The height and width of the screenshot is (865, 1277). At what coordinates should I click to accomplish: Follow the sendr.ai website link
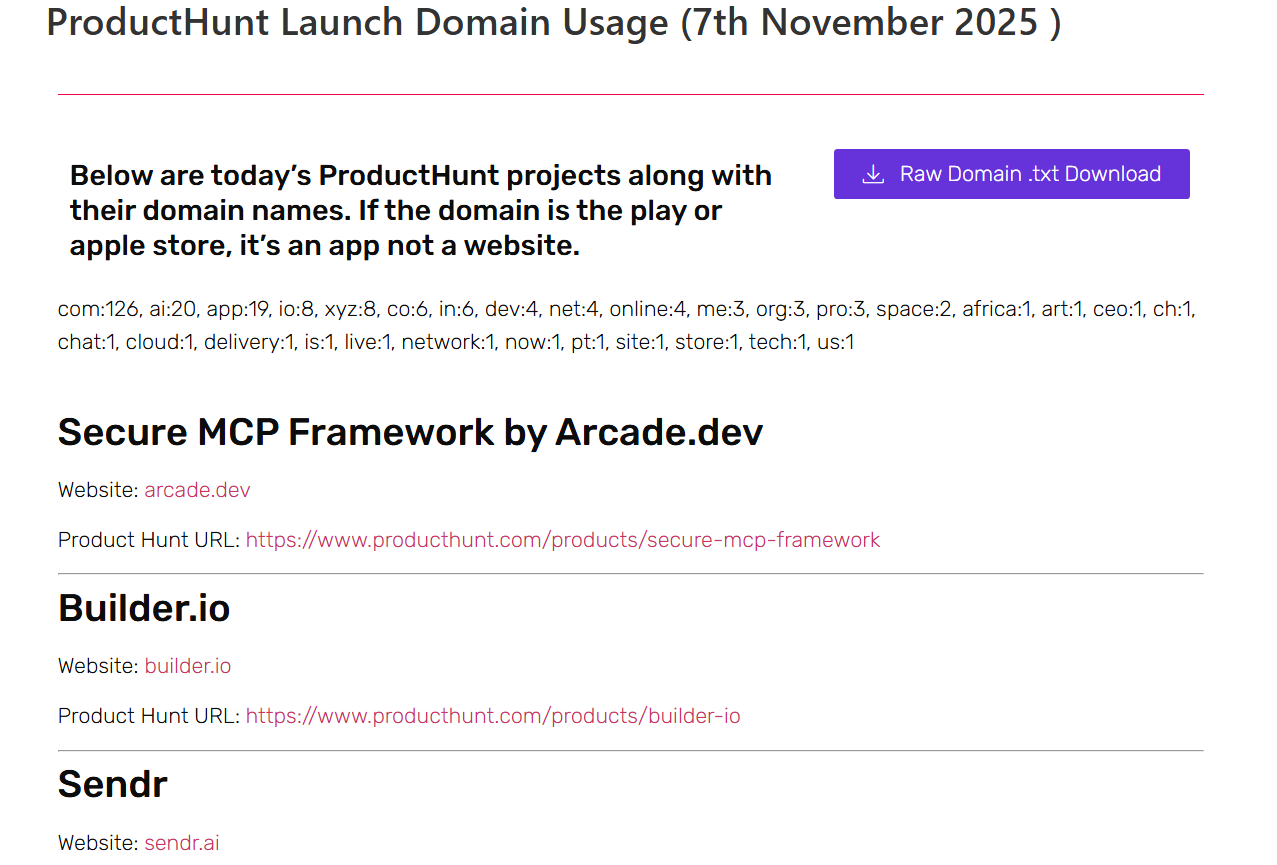[181, 842]
